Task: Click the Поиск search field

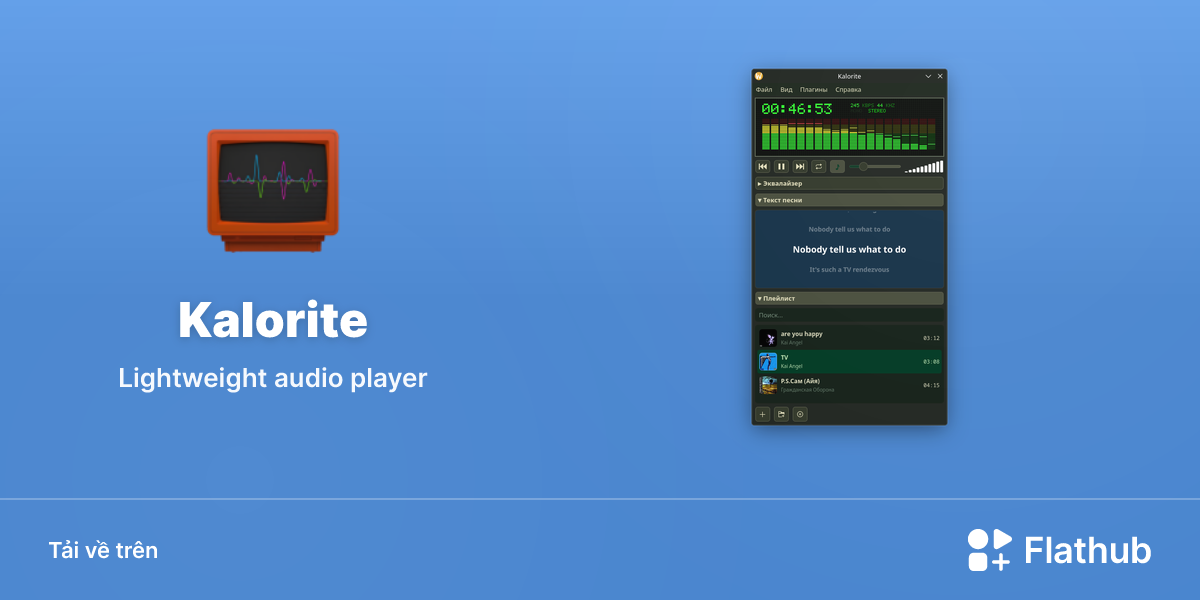Action: [849, 315]
